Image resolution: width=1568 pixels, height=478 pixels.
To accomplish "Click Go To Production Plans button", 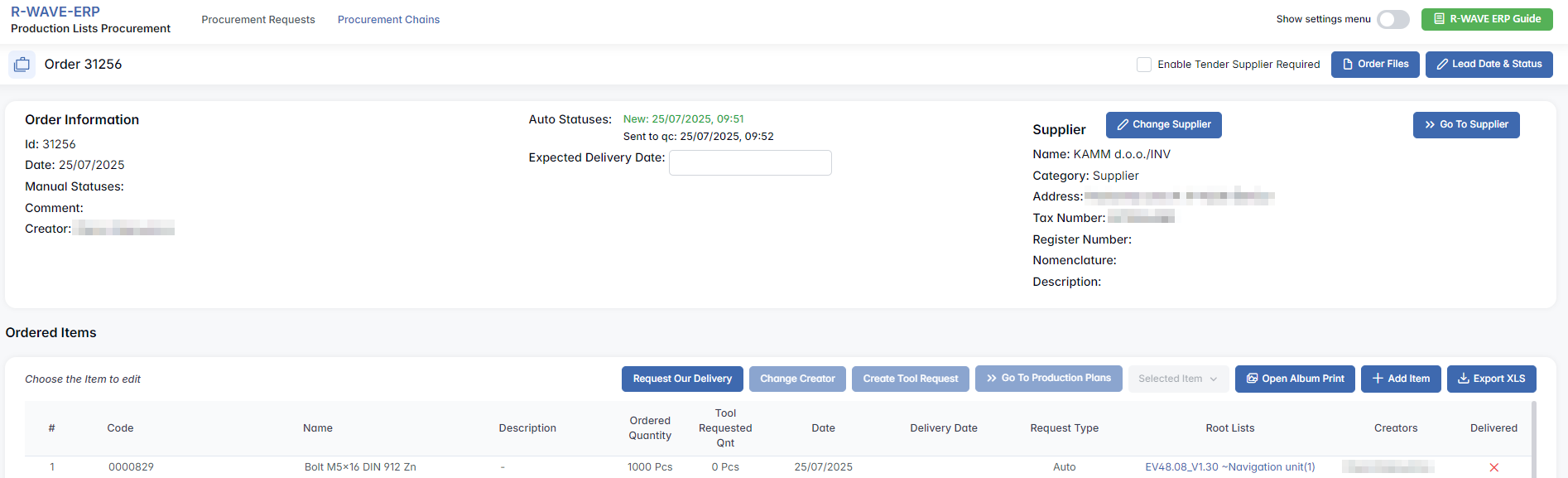I will [1048, 379].
